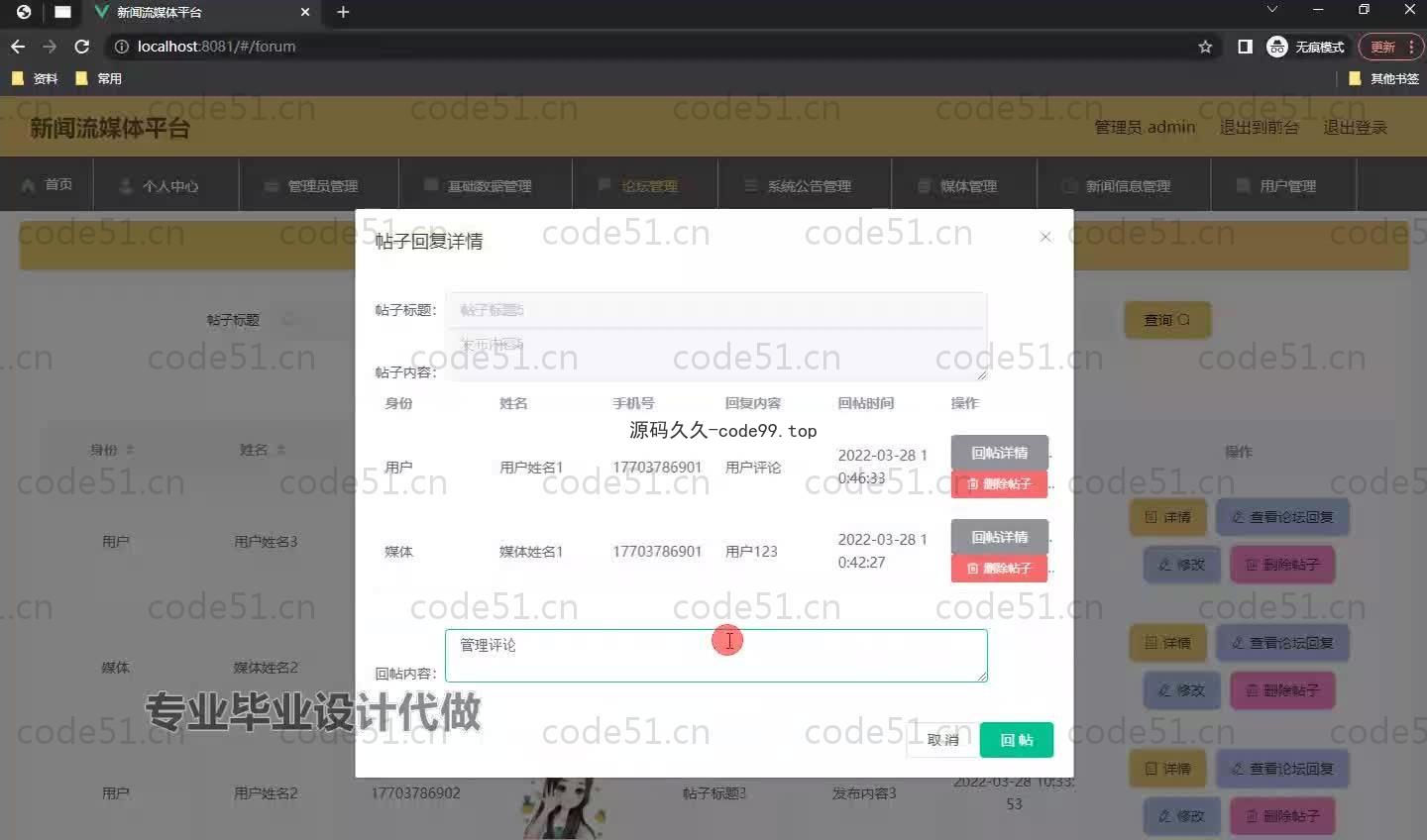
Task: Click 退出到前台 link
Action: point(1259,127)
